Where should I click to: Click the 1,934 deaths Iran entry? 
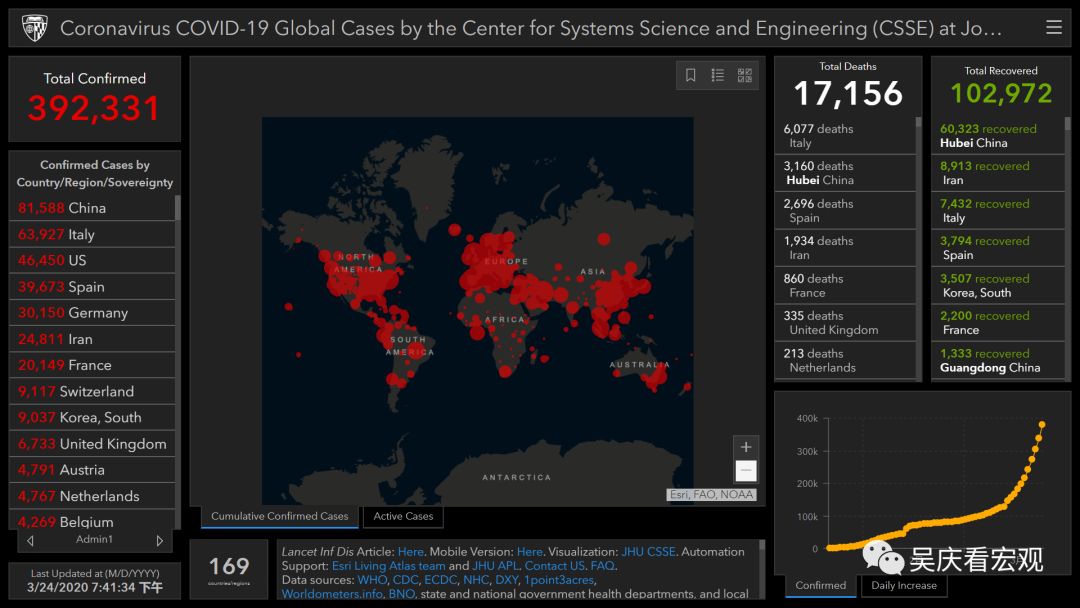(845, 248)
